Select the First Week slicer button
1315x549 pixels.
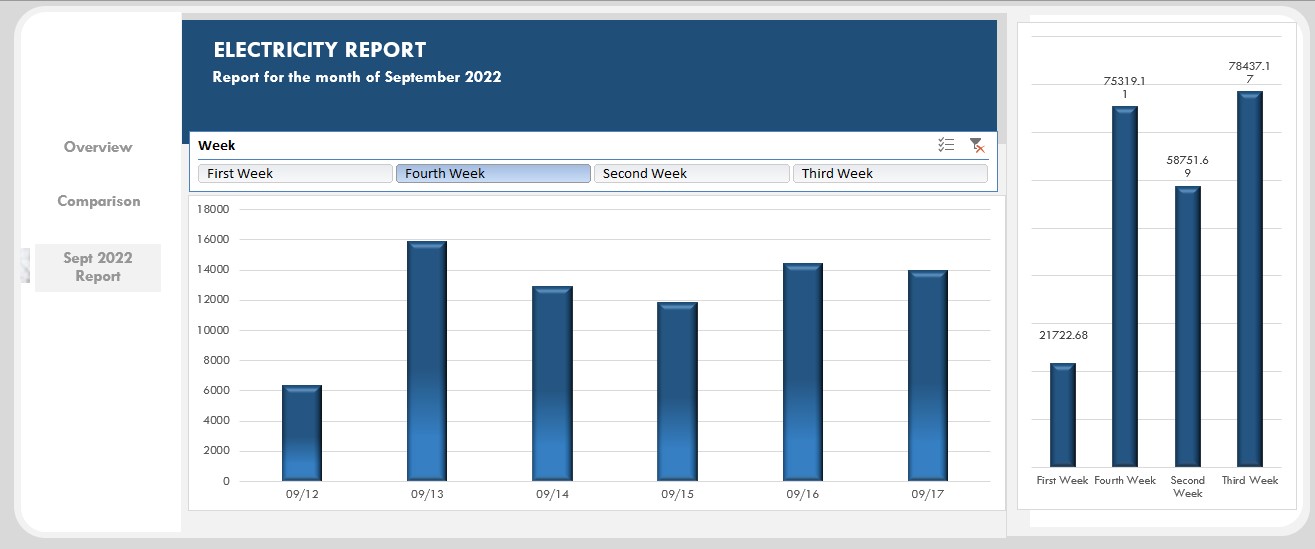tap(295, 173)
